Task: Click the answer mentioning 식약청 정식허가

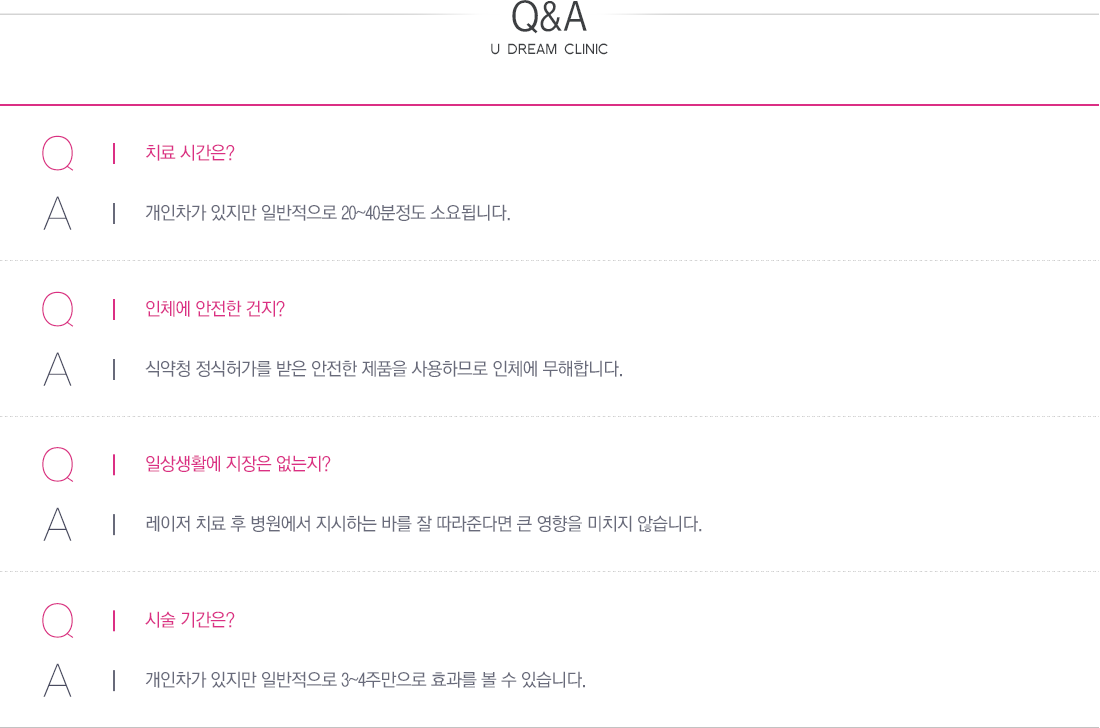Action: tap(384, 368)
